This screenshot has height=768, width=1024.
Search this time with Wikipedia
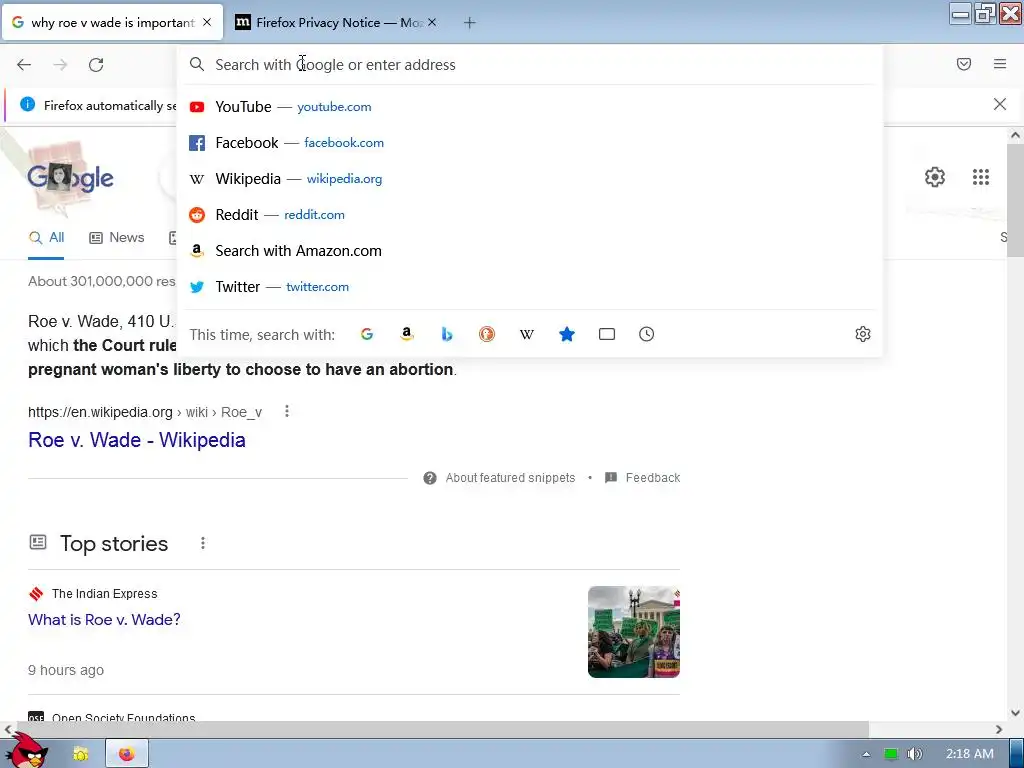point(526,334)
